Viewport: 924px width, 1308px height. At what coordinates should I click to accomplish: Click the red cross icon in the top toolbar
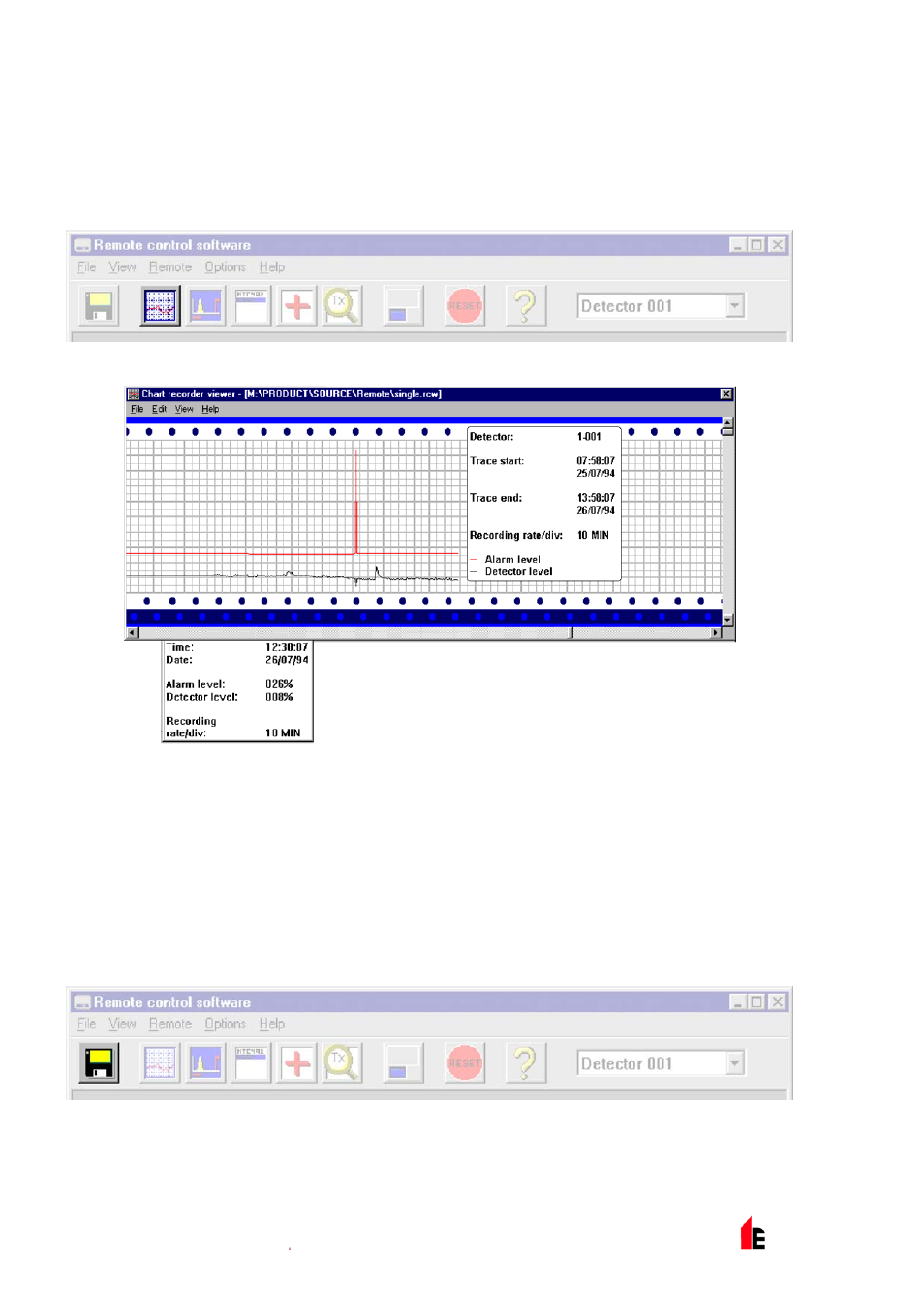[297, 306]
